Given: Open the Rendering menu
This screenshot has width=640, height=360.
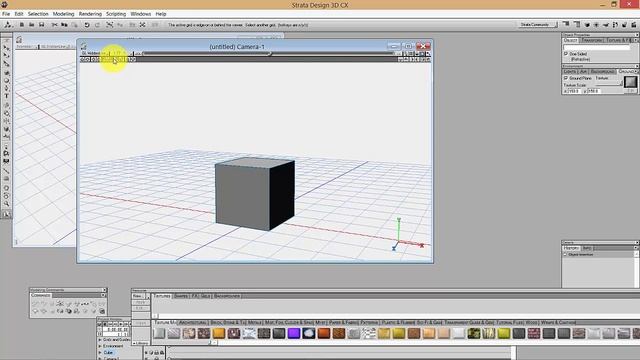Looking at the screenshot, I should tap(90, 14).
